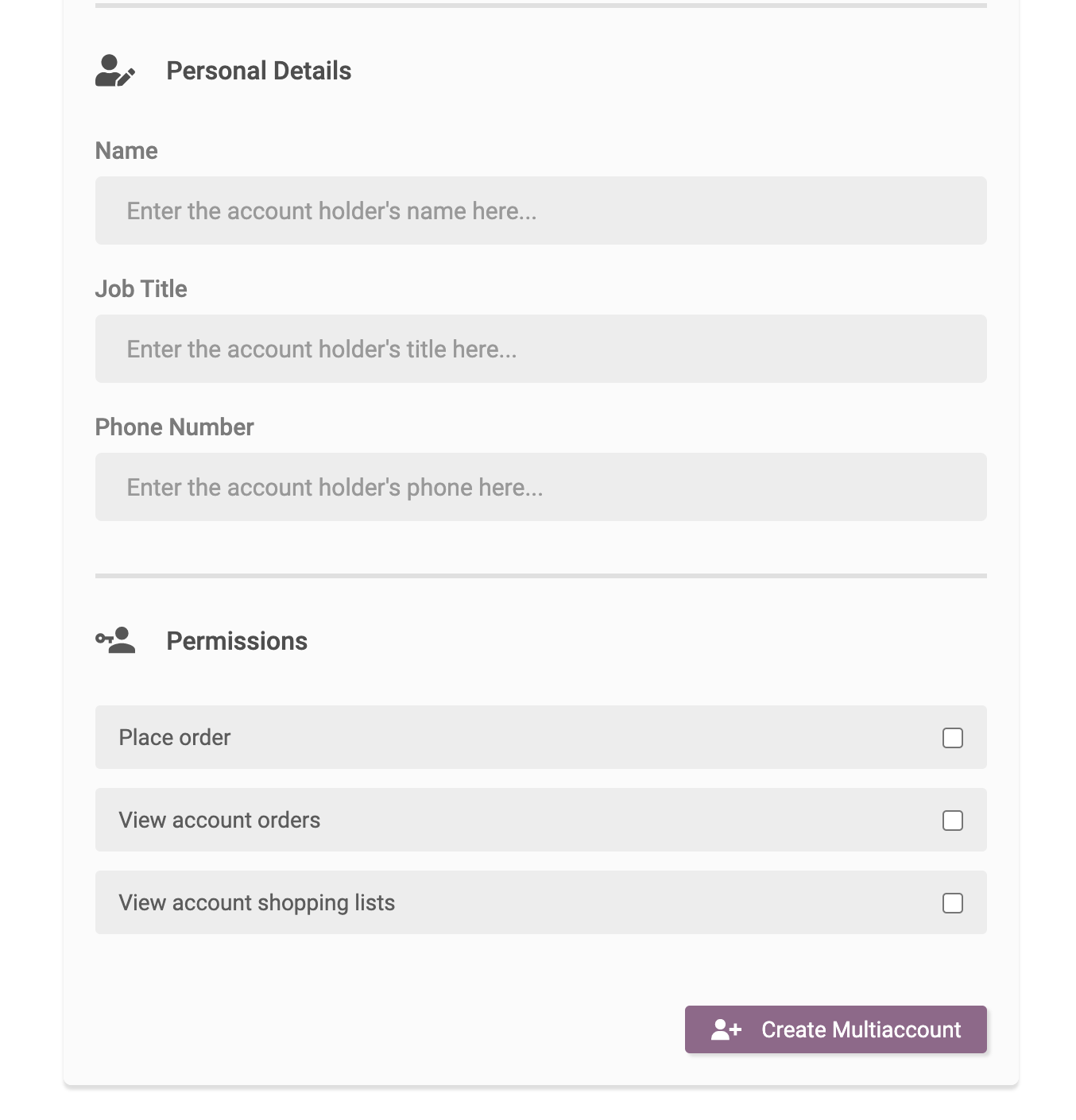Click the Job Title label text
This screenshot has height=1120, width=1076.
coord(141,289)
